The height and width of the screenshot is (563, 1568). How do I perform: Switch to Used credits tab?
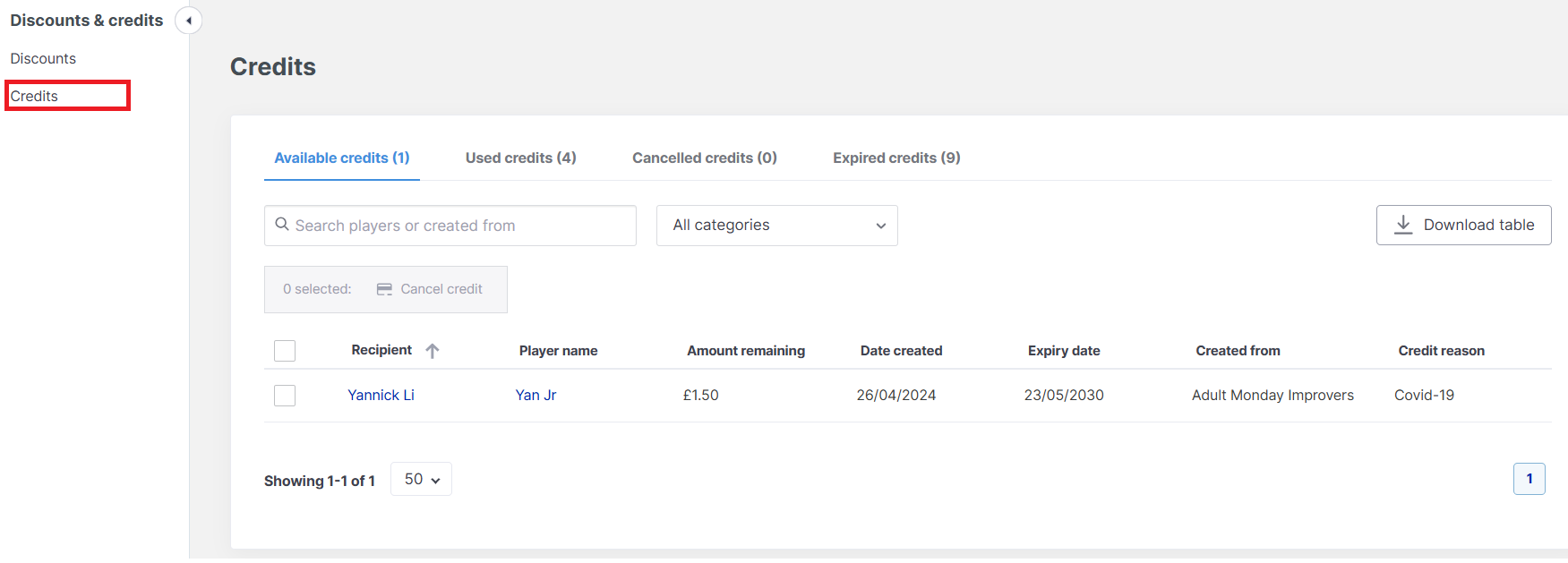[x=520, y=158]
